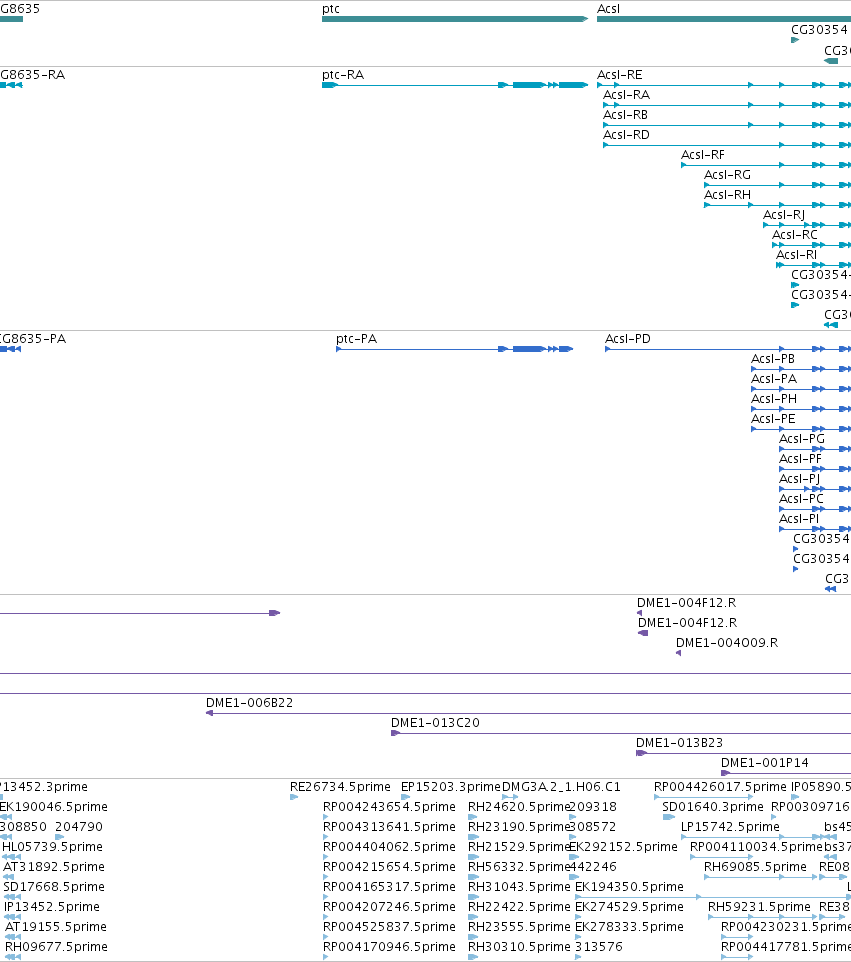Select the DME1-006B22 clone label

(250, 702)
